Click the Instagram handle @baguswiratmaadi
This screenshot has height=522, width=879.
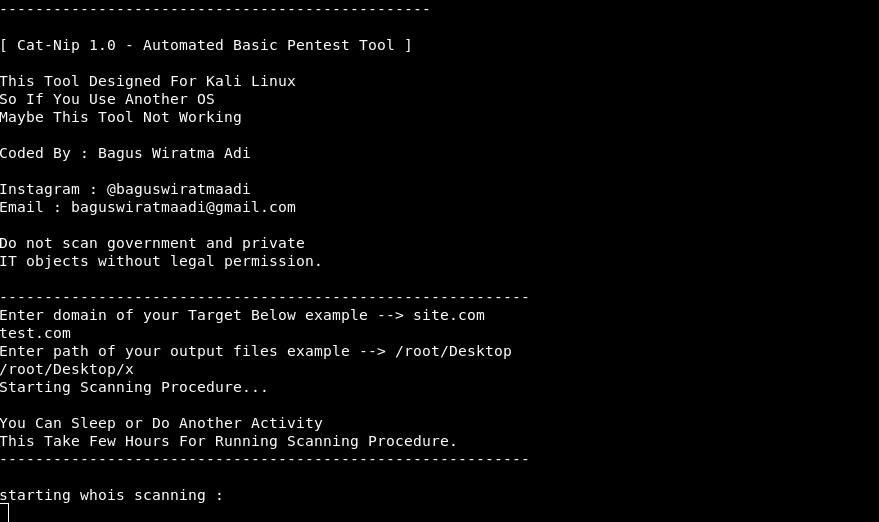[178, 189]
